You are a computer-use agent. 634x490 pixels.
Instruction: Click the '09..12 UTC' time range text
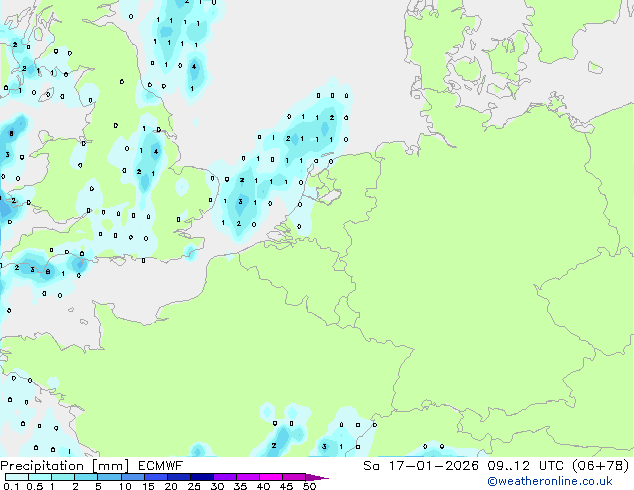tap(526, 466)
